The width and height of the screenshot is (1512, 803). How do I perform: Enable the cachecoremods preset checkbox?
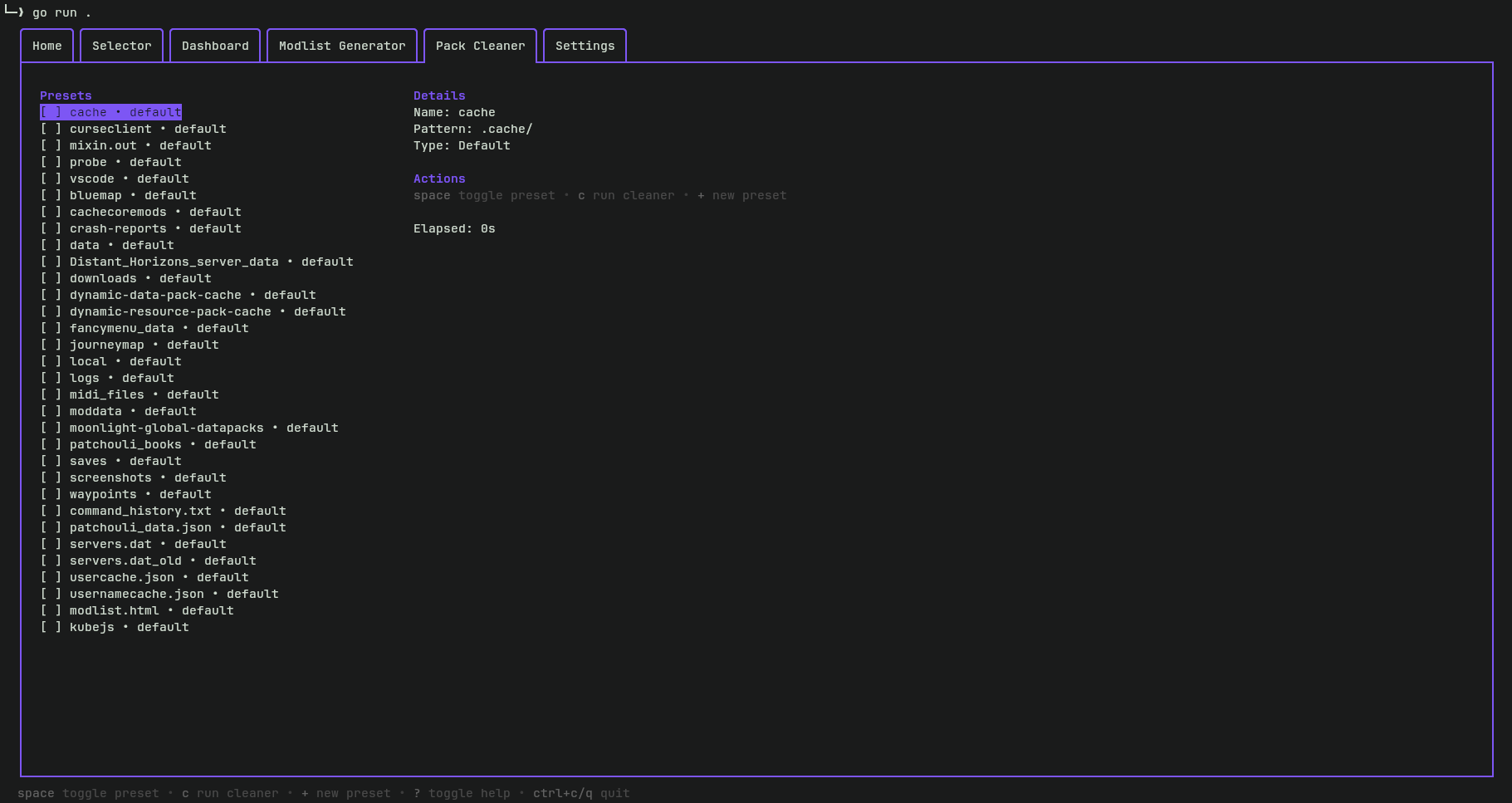tap(51, 212)
